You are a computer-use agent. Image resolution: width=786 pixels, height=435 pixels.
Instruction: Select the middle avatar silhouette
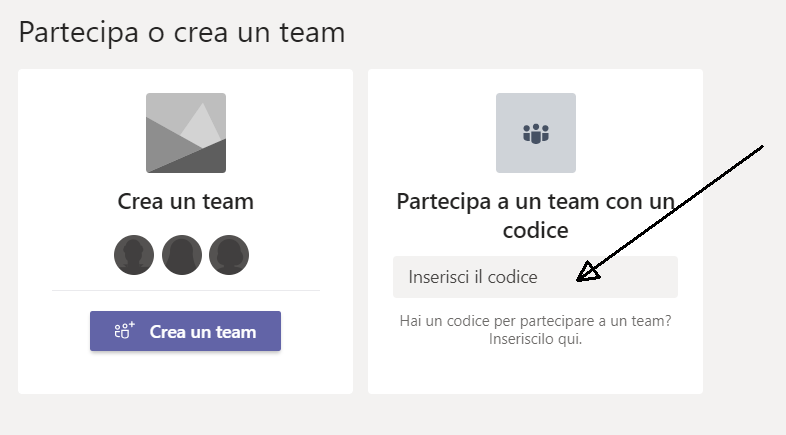[181, 255]
